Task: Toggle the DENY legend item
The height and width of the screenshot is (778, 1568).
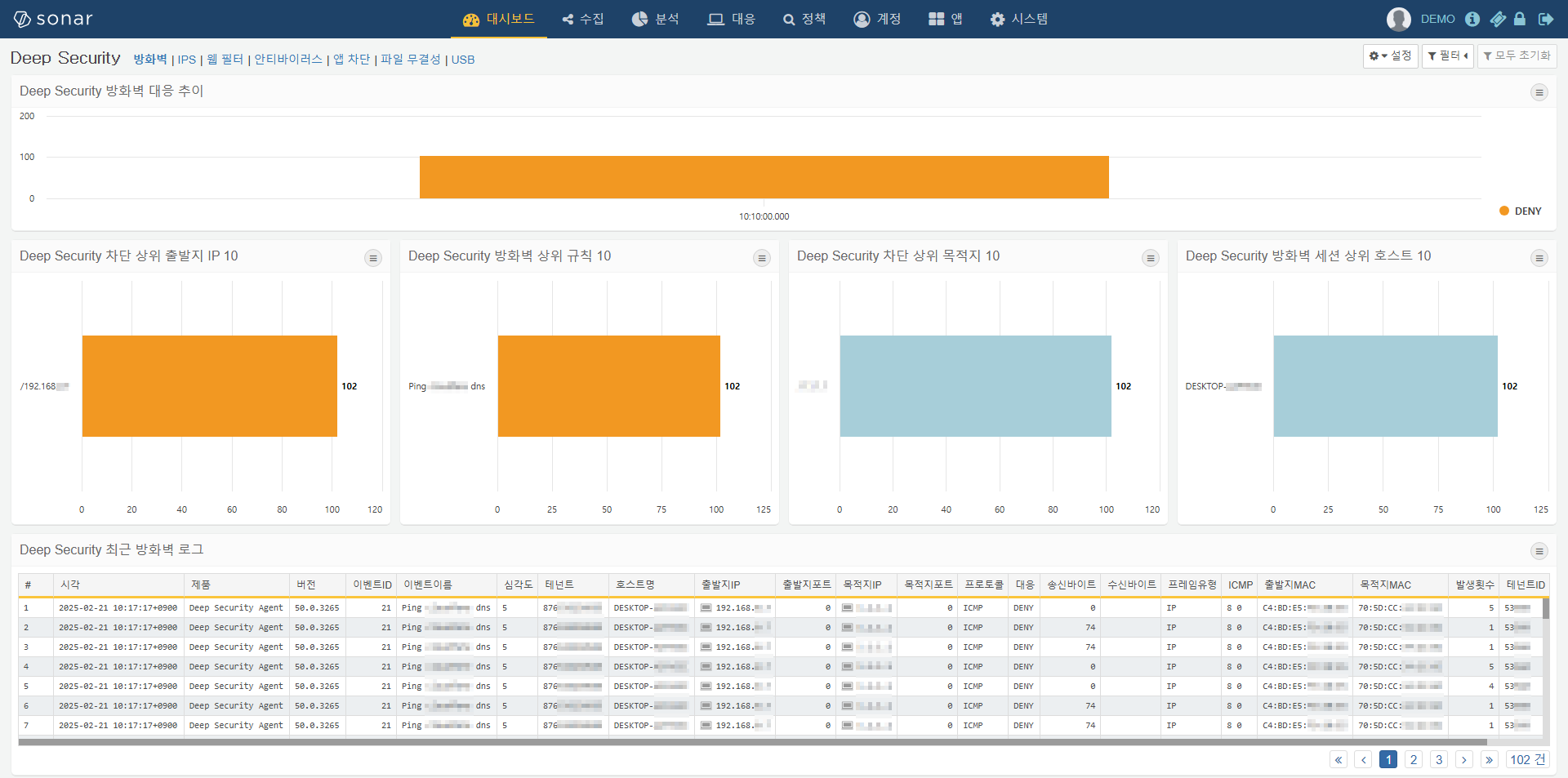Action: [1521, 211]
